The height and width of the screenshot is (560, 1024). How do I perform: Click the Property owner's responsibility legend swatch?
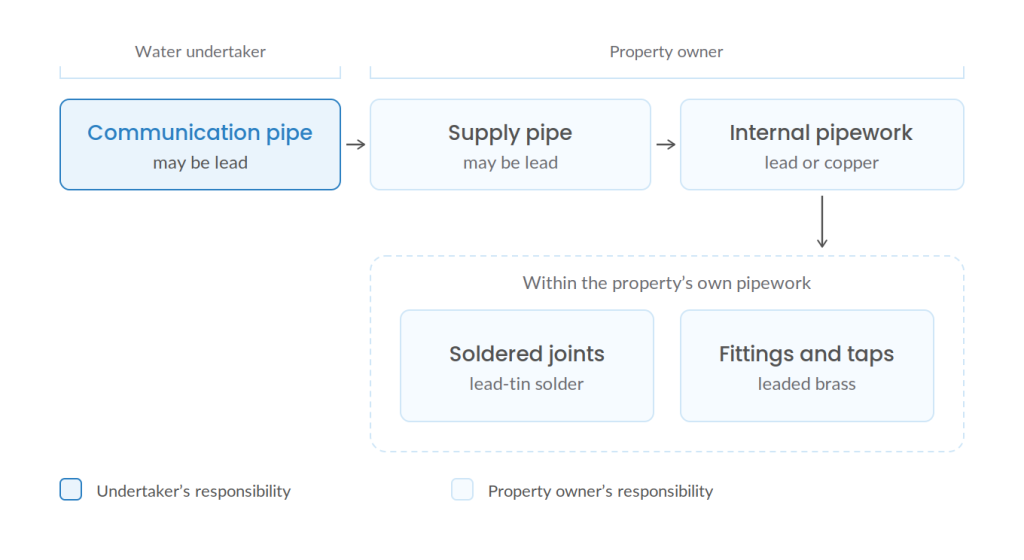click(462, 490)
